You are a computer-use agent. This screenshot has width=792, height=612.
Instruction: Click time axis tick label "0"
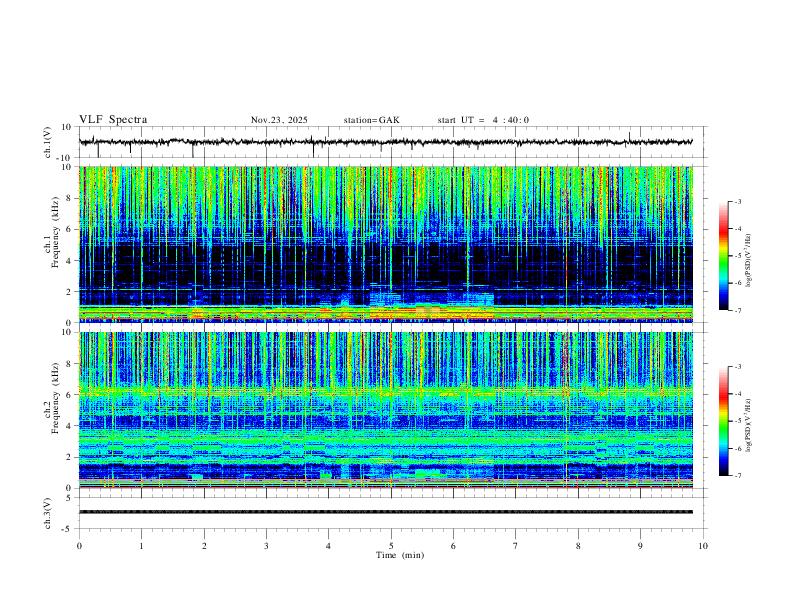(79, 546)
